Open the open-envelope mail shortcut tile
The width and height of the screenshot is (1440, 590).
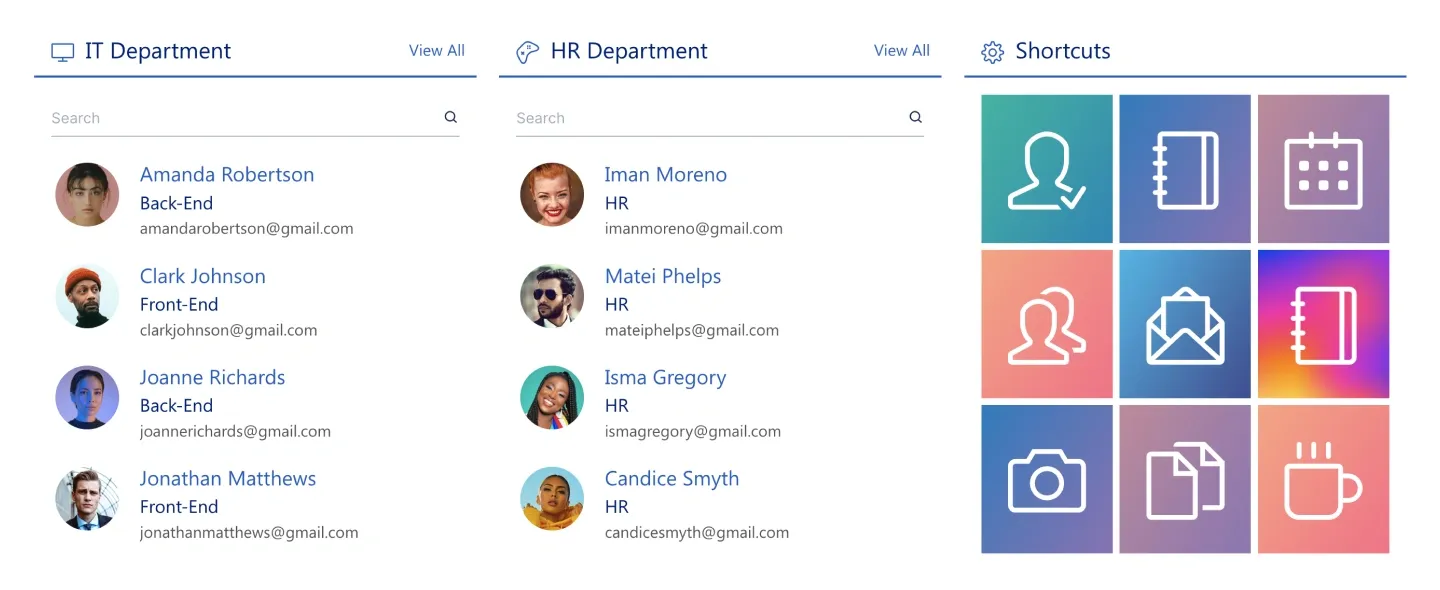tap(1185, 324)
